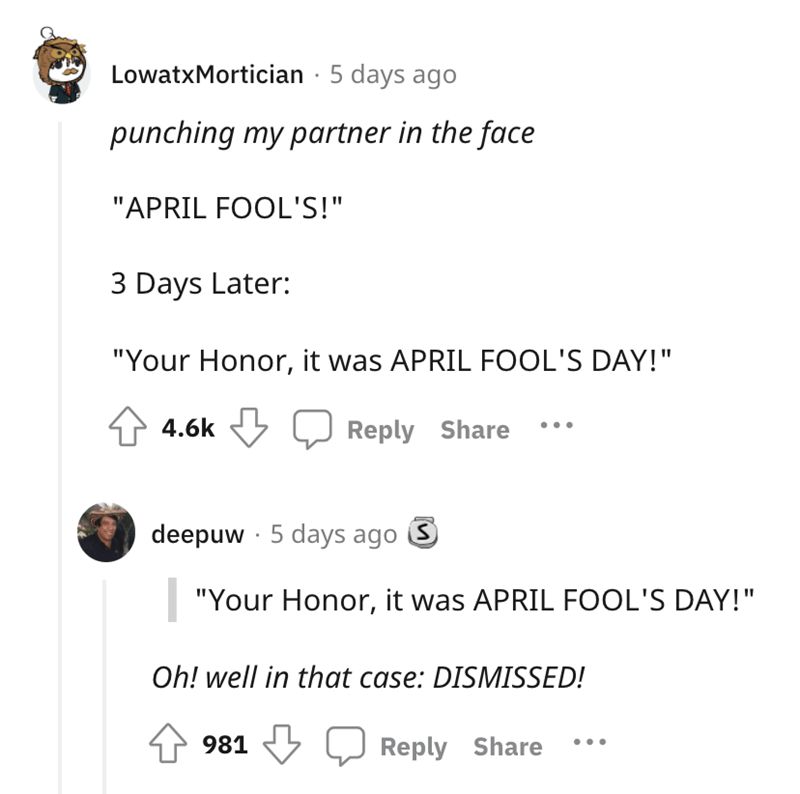Screen dimensions: 800x794
Task: Click the award badge next to deepuw
Action: (x=422, y=533)
